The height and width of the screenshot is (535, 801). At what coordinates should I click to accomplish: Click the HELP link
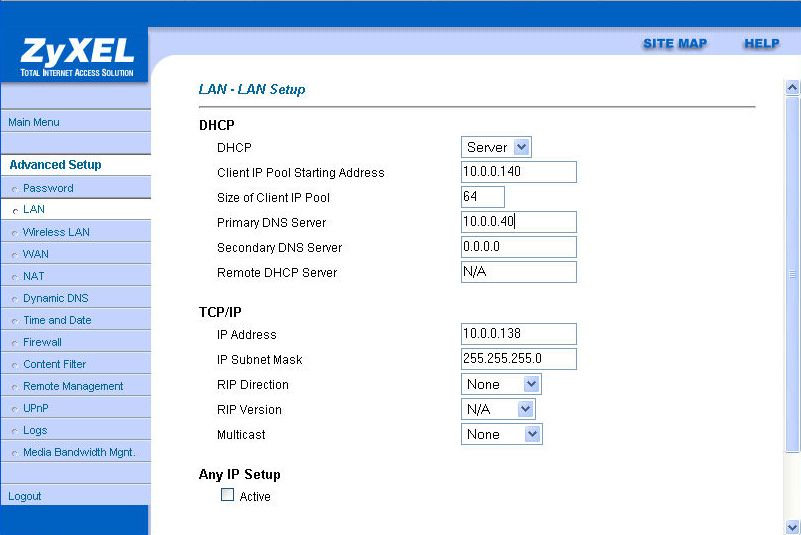point(761,44)
